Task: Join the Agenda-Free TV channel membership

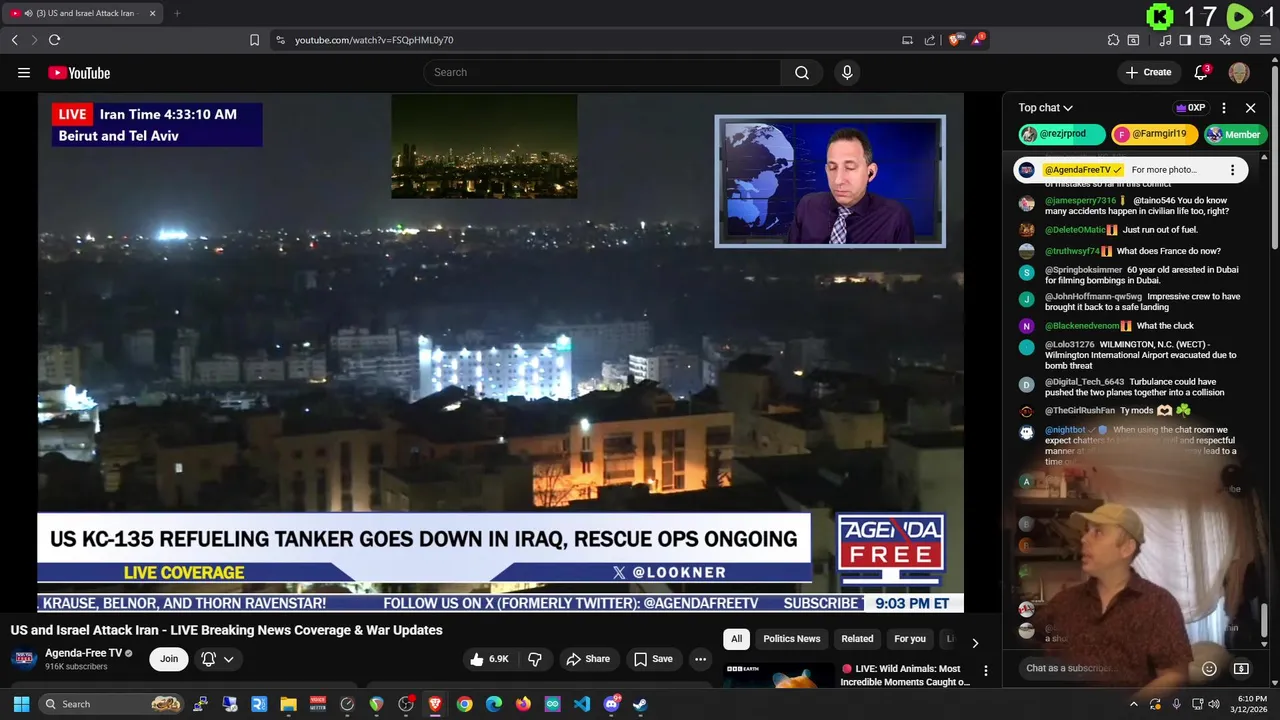Action: tap(169, 659)
